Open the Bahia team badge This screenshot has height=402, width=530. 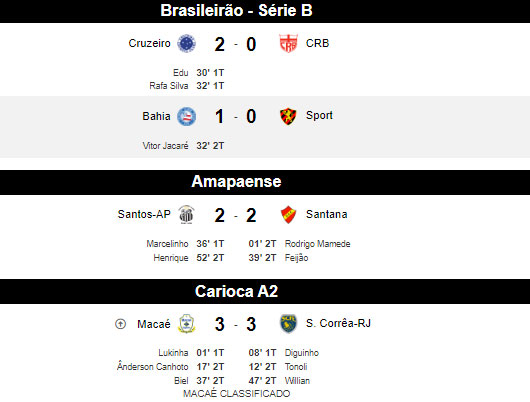[187, 116]
